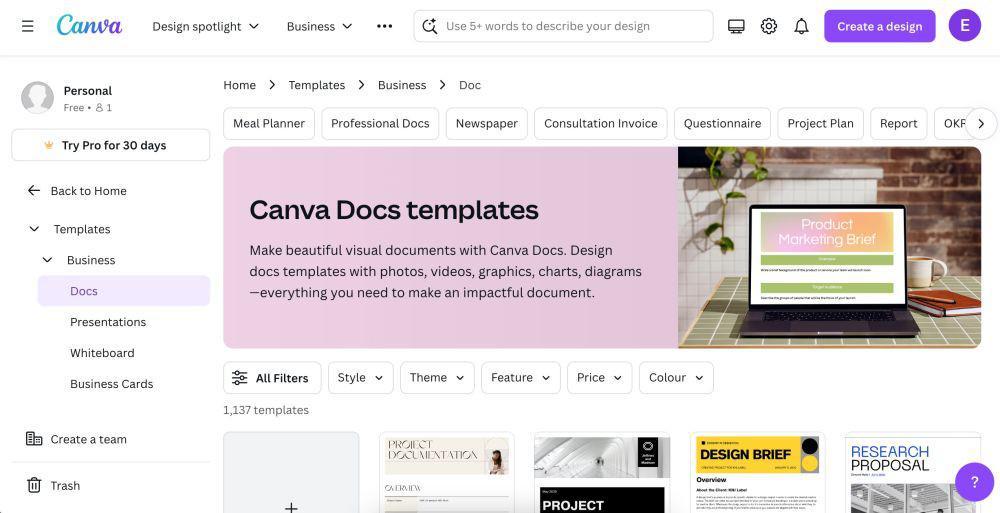
Task: Expand the Design spotlight menu
Action: (x=205, y=26)
